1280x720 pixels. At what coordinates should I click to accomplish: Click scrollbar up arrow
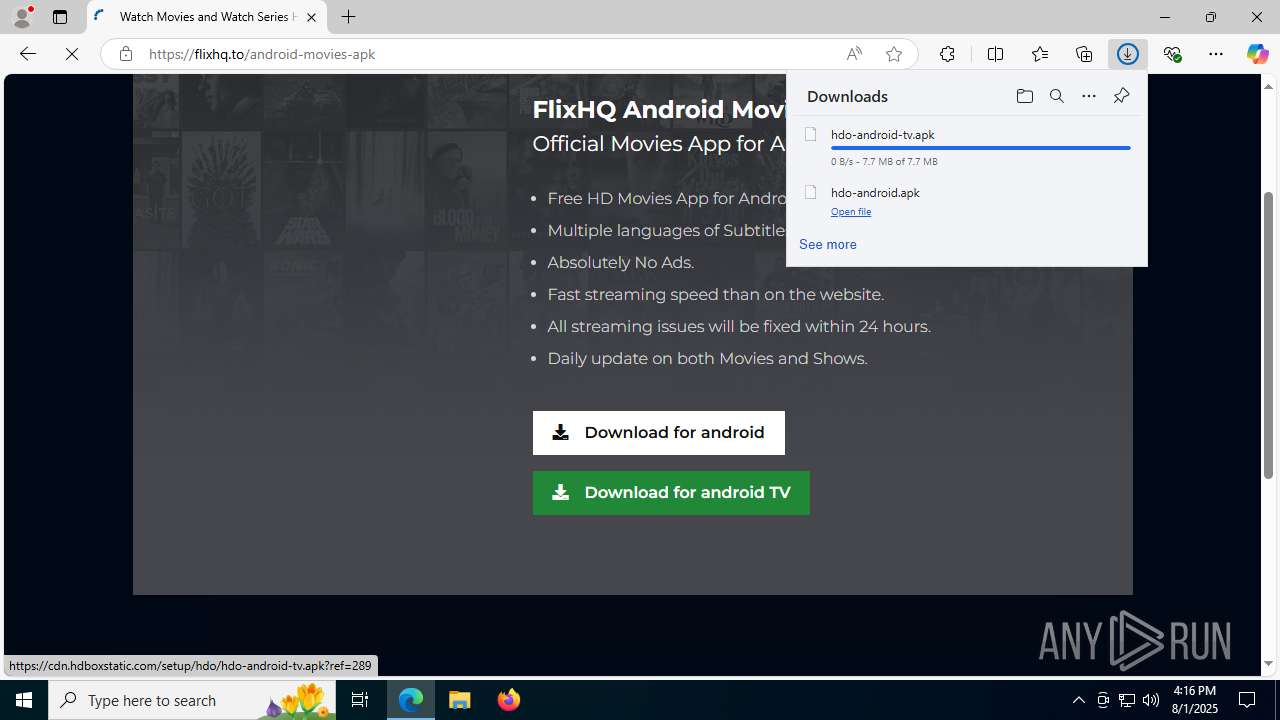pos(1268,86)
